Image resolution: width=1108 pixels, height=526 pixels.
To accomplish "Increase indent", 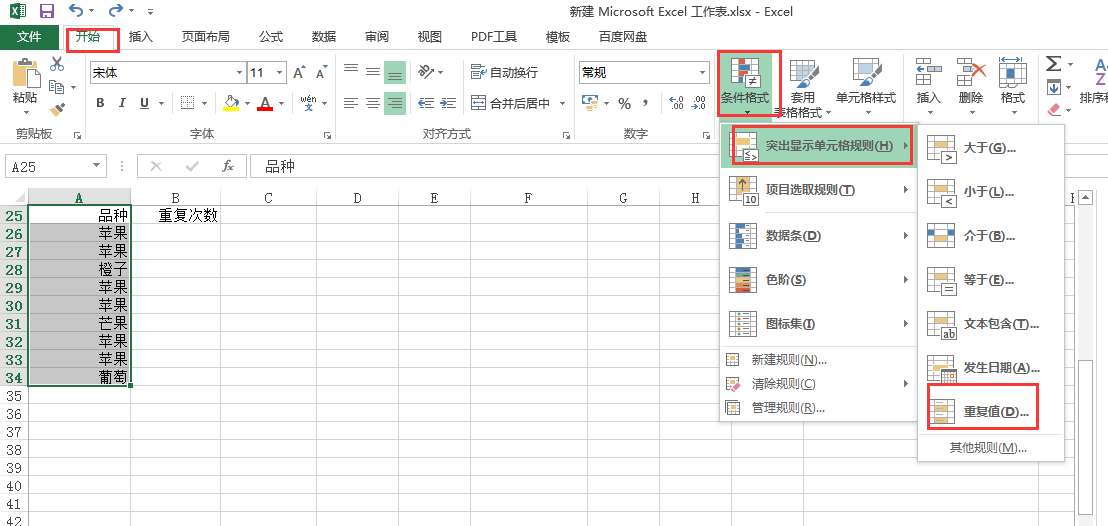I will pyautogui.click(x=448, y=103).
